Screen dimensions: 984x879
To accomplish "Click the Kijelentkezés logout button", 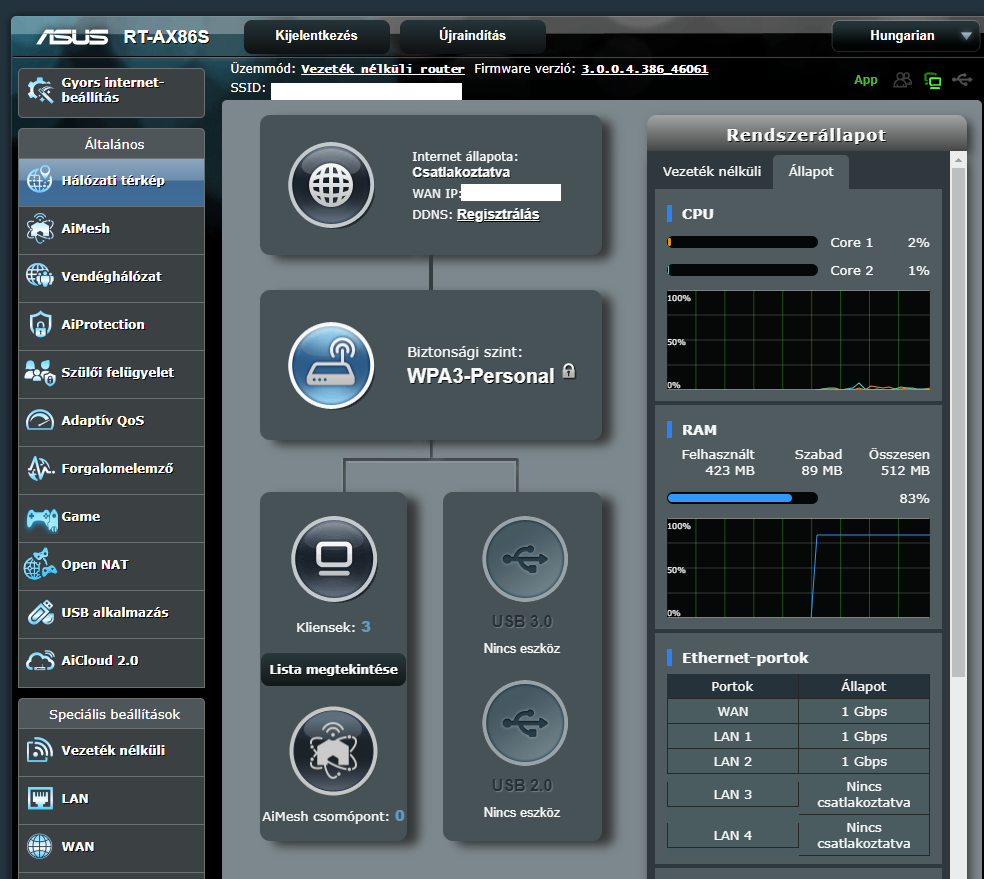I will [x=316, y=36].
